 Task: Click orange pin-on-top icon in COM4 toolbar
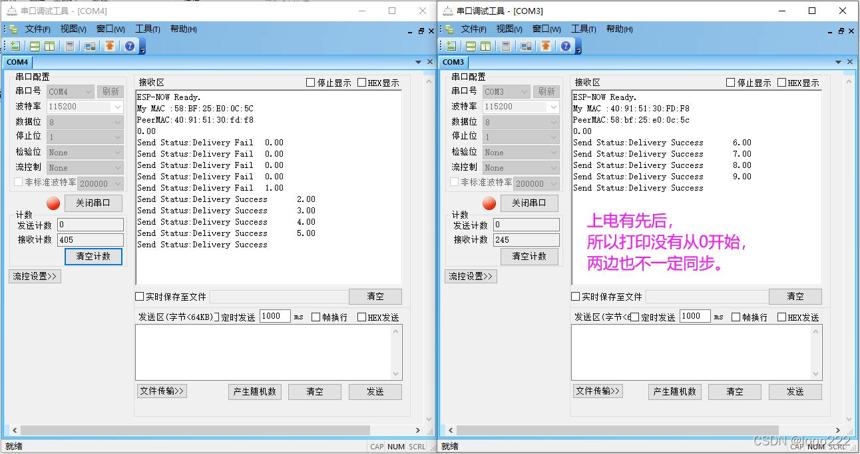coord(110,46)
